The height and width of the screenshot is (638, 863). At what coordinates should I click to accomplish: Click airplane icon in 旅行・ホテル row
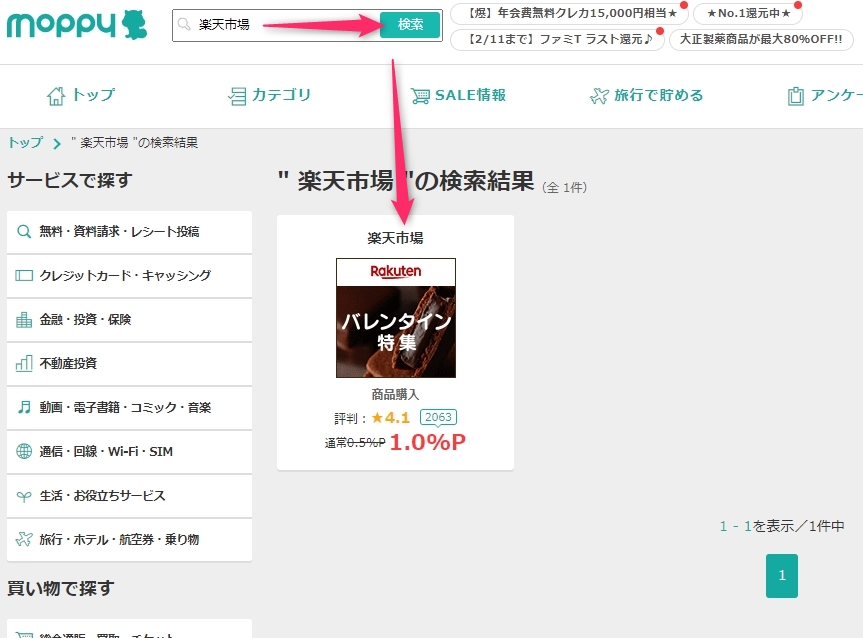click(x=24, y=539)
